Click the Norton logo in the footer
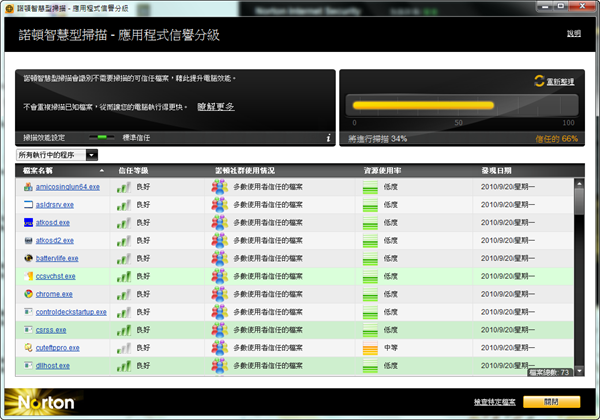The width and height of the screenshot is (600, 420). click(x=46, y=402)
